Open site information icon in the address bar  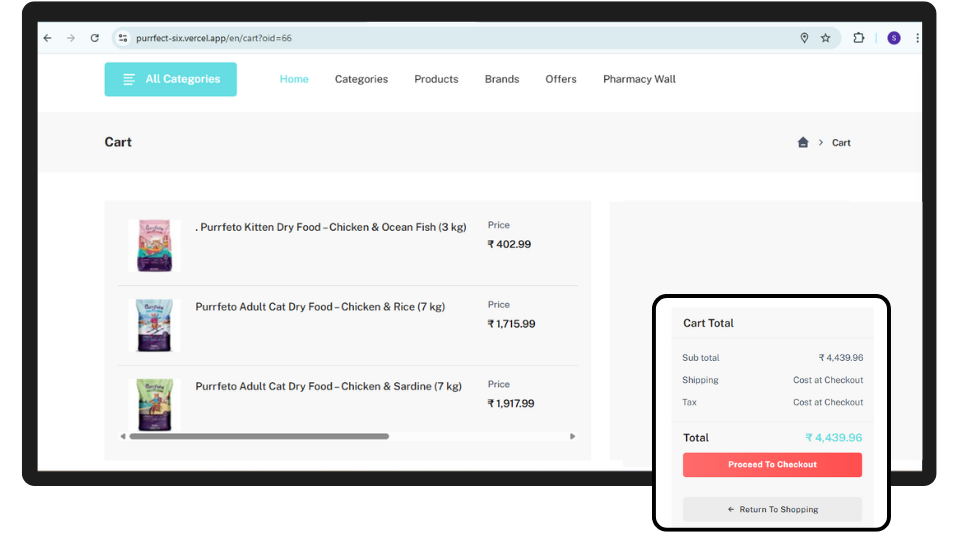(x=123, y=38)
